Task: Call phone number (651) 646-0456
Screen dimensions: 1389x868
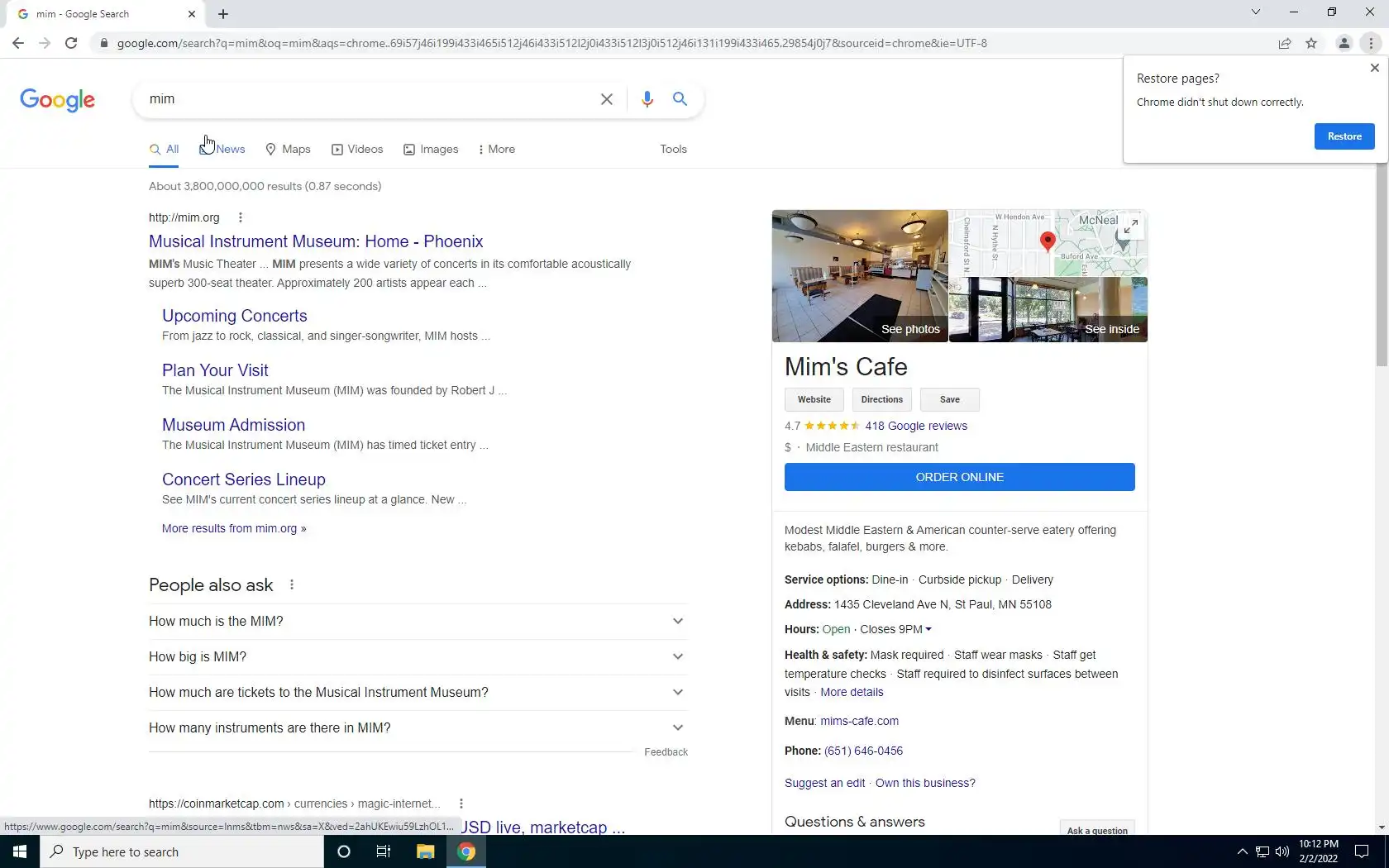Action: [x=863, y=751]
